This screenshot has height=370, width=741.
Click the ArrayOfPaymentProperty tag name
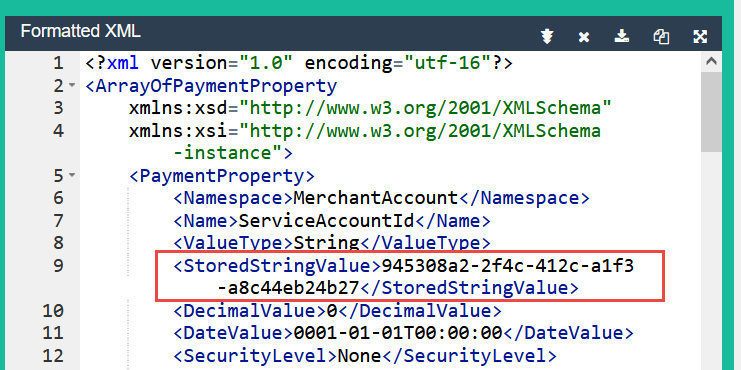pyautogui.click(x=216, y=86)
